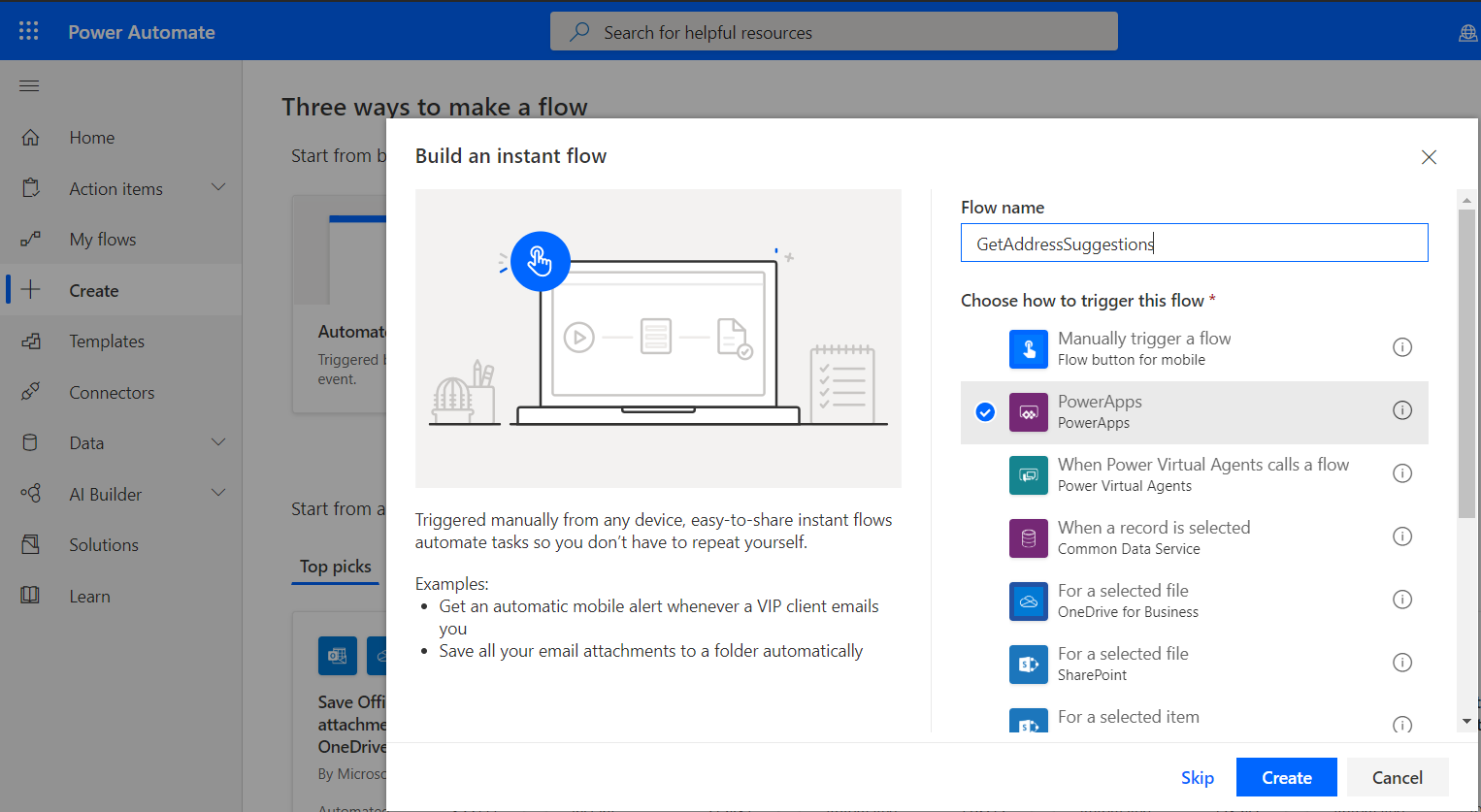Click the SharePoint icon

[x=1028, y=664]
